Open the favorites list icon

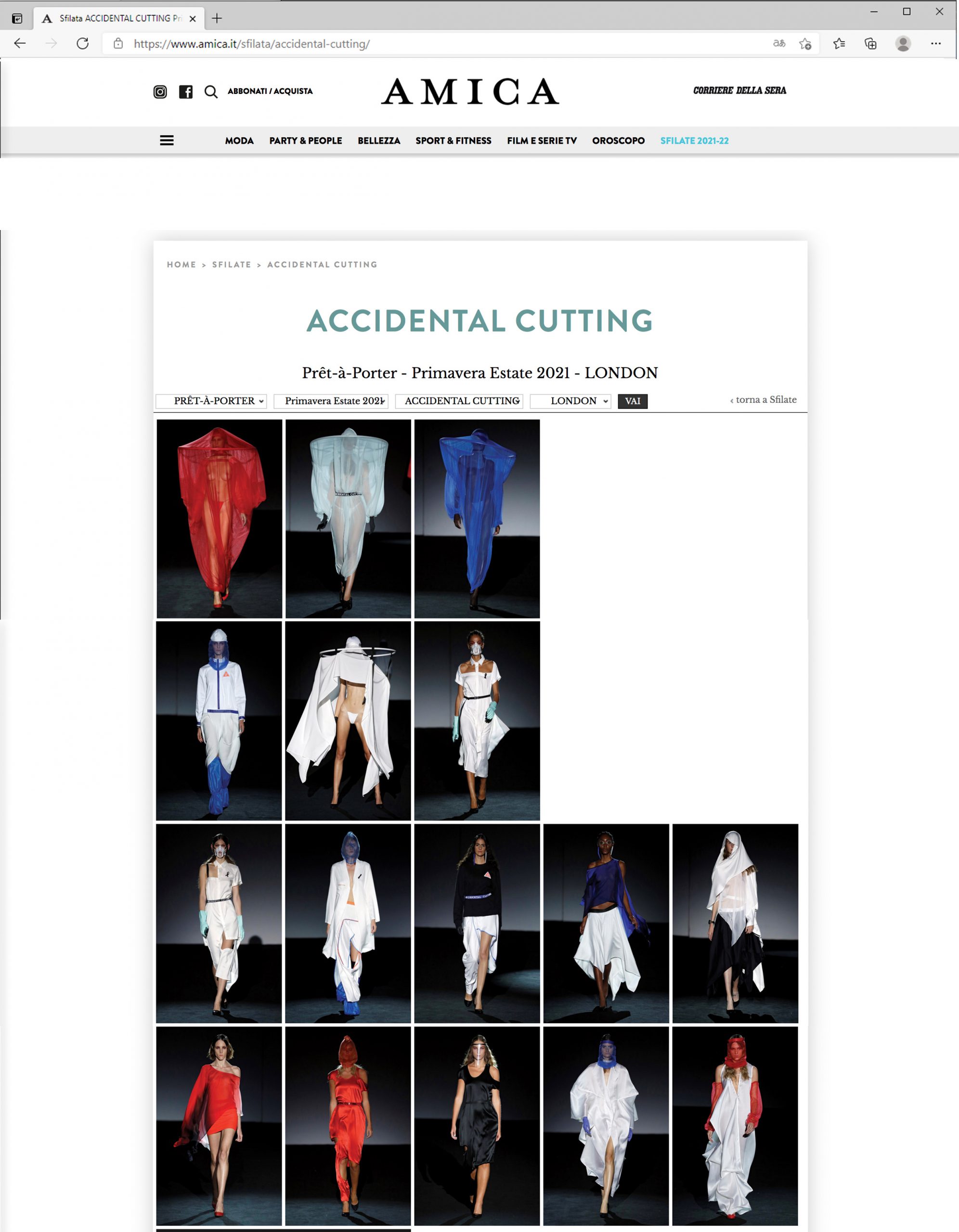(x=839, y=43)
